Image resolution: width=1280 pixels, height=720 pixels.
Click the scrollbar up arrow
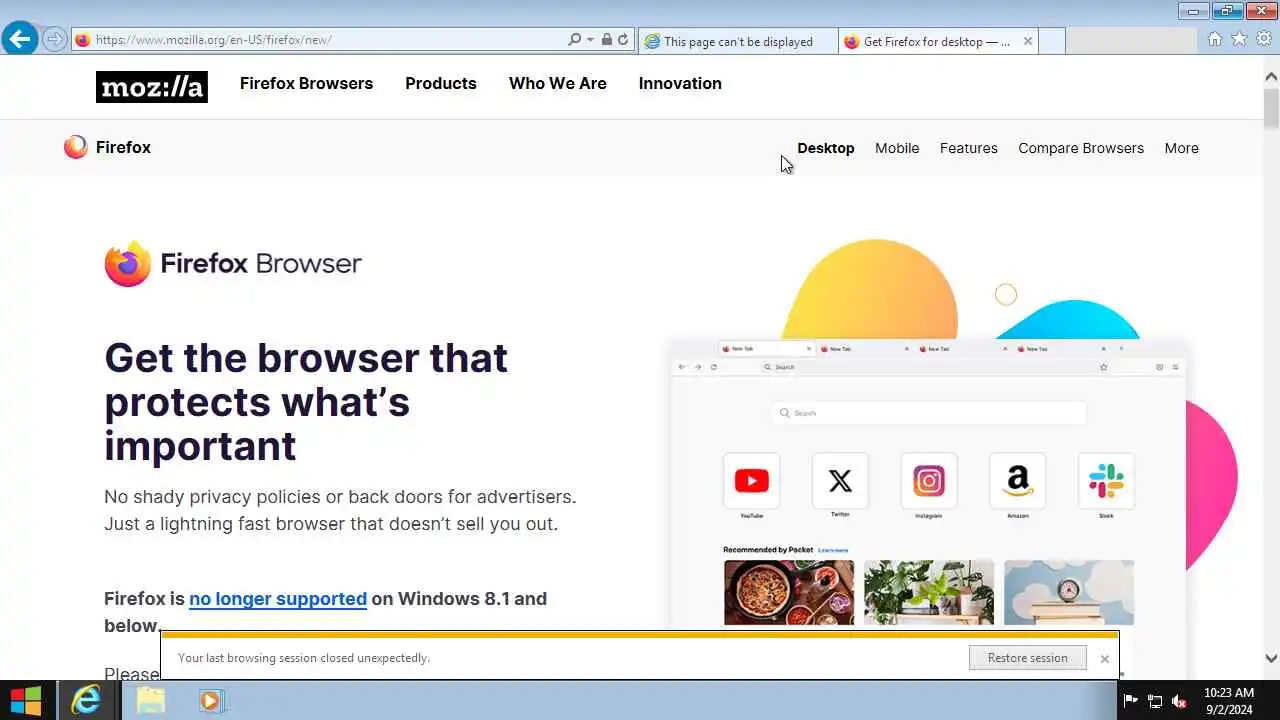click(1271, 77)
